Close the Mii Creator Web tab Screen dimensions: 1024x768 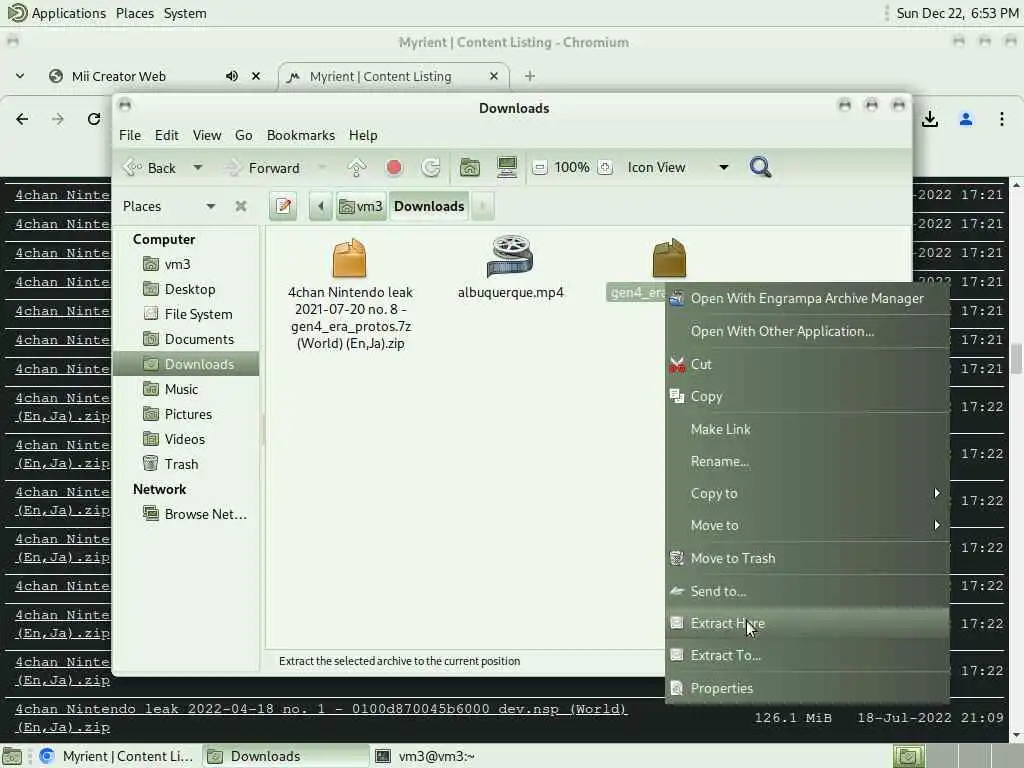[256, 76]
